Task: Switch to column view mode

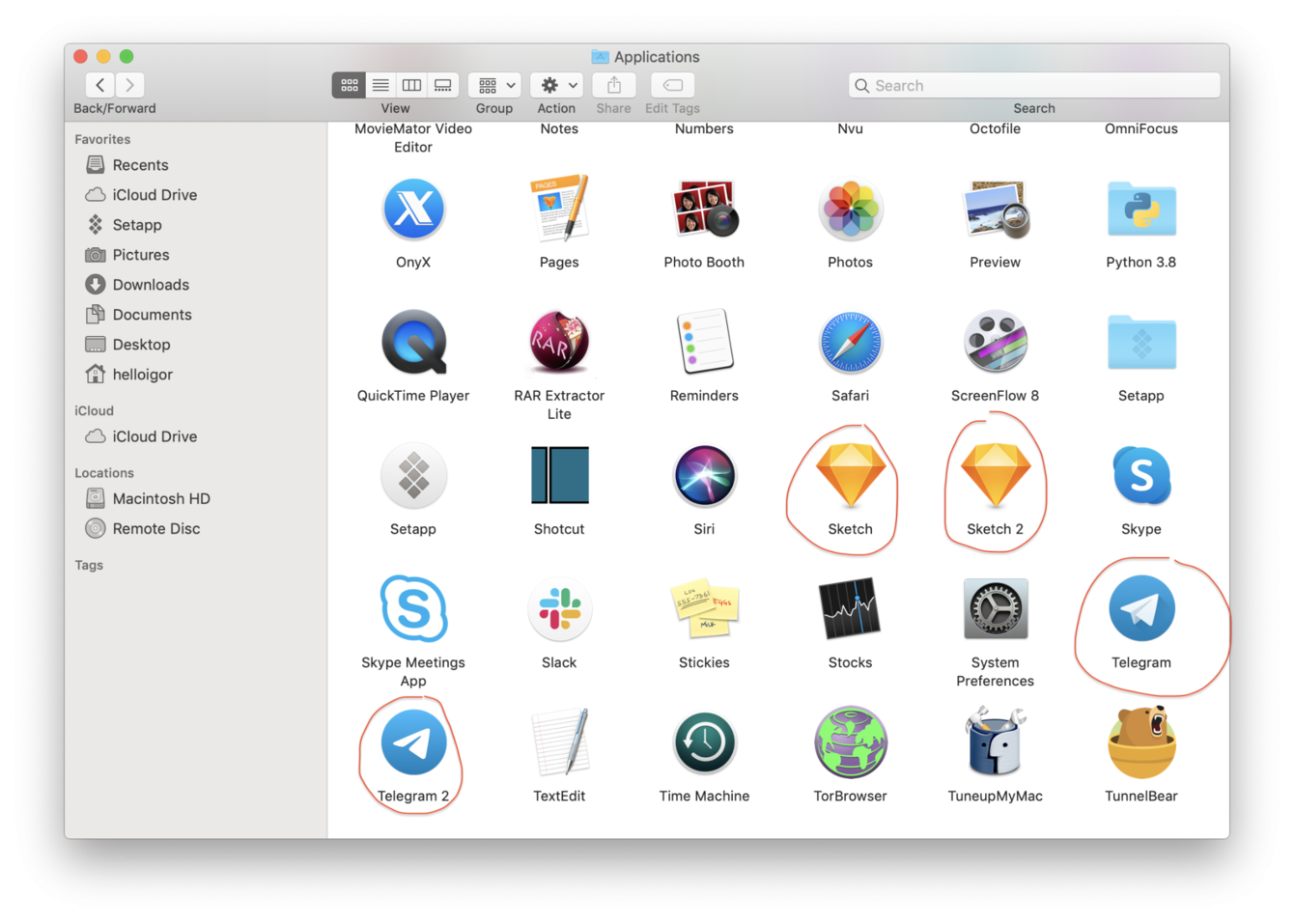Action: pos(411,85)
